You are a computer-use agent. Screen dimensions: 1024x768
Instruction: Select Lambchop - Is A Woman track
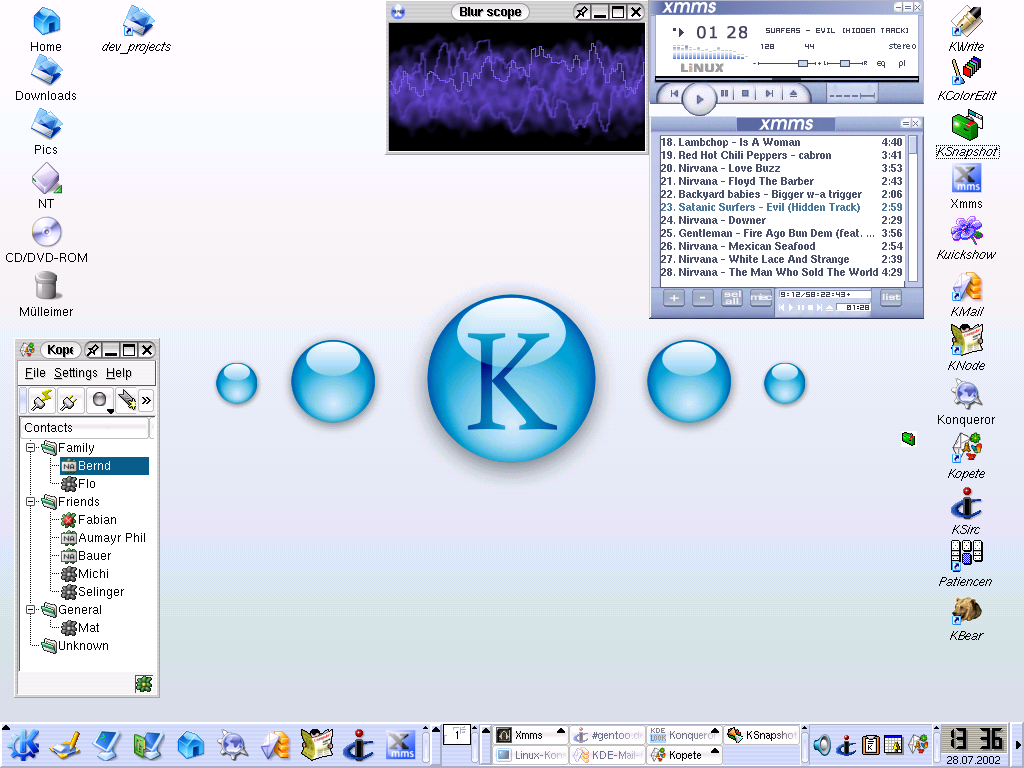coord(781,142)
